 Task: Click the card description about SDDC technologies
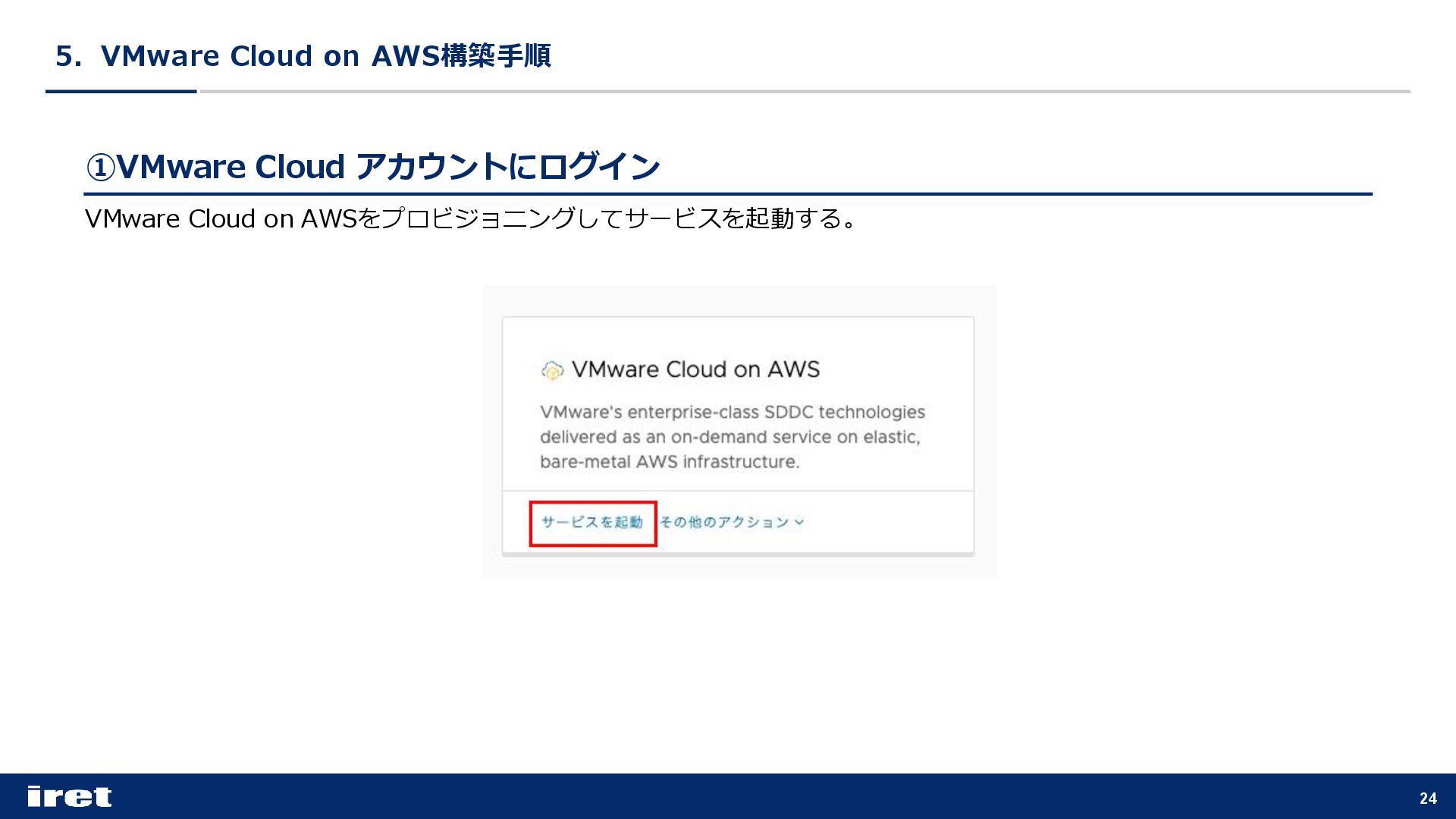tap(732, 437)
